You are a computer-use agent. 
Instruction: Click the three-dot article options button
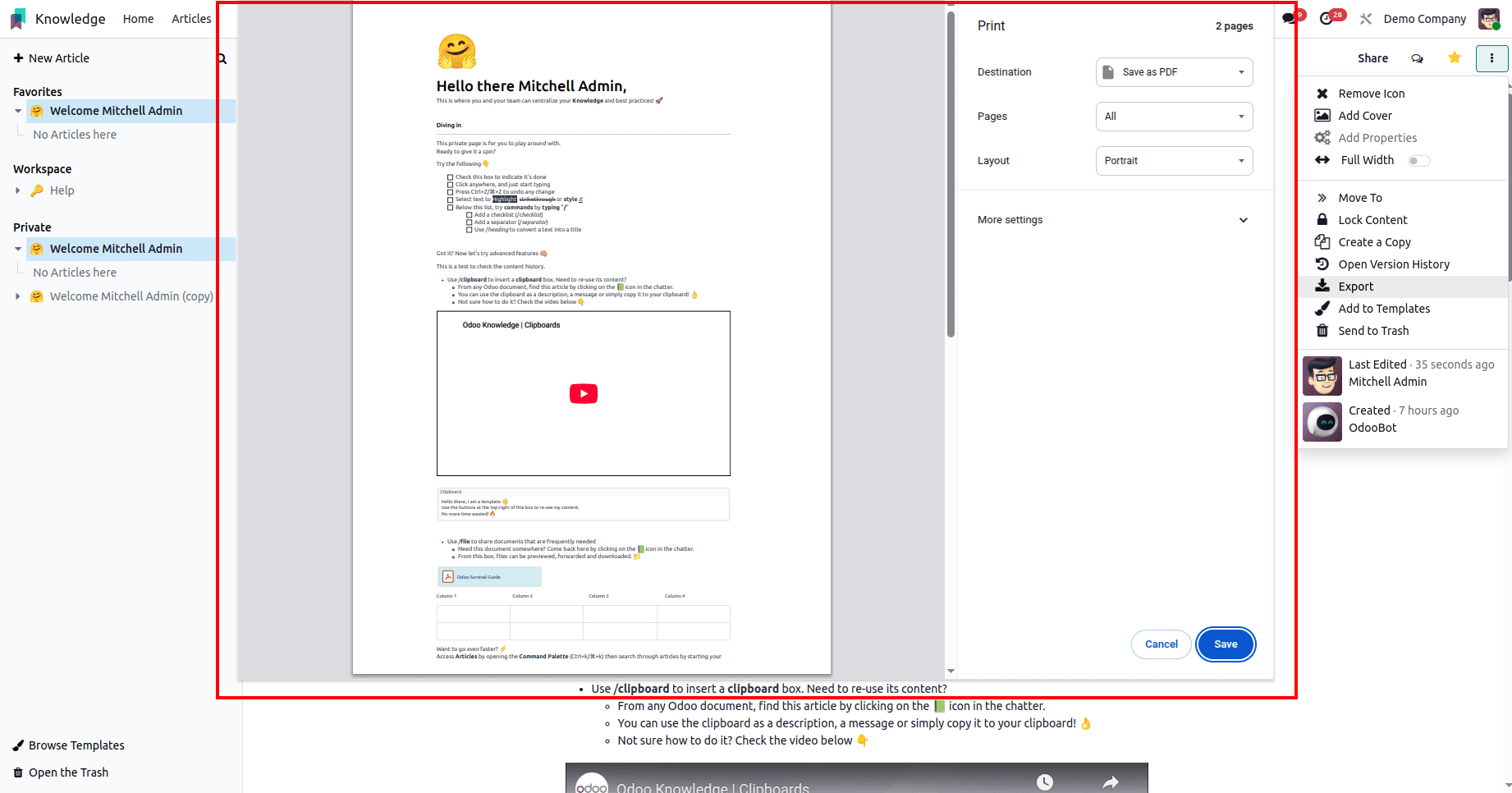[x=1491, y=58]
